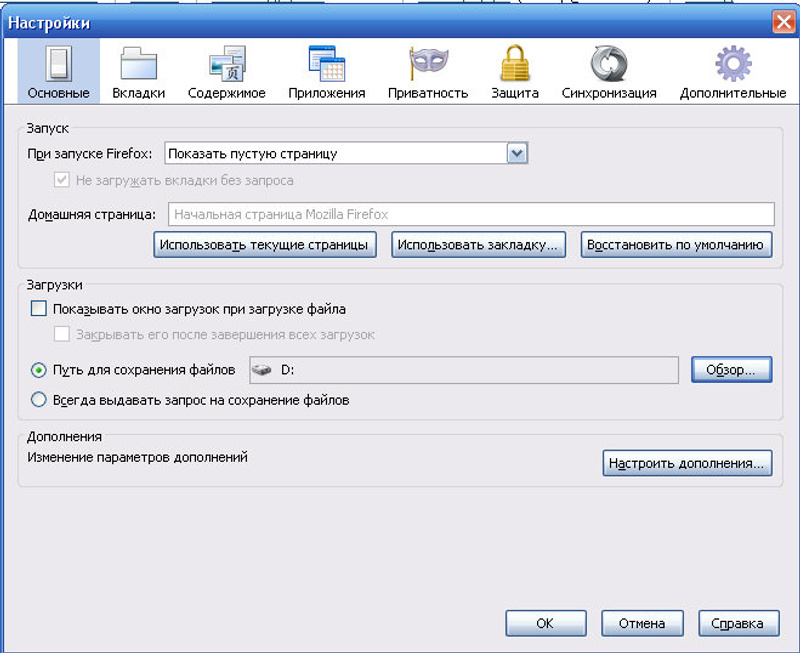Enable Показывать окно загрузок checkbox
Screen dimensions: 800x653
(39, 309)
